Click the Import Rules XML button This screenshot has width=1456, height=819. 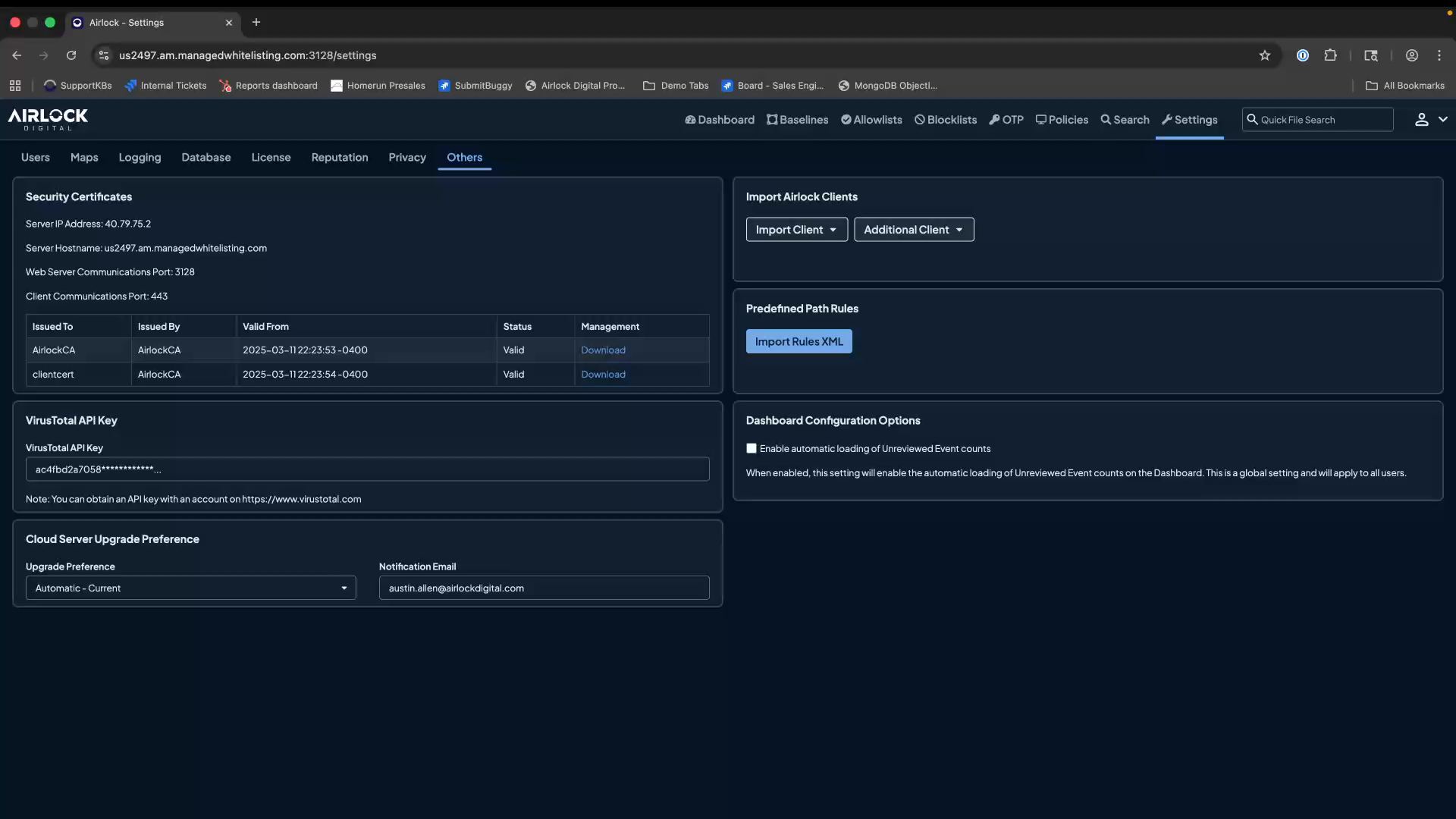pyautogui.click(x=799, y=341)
